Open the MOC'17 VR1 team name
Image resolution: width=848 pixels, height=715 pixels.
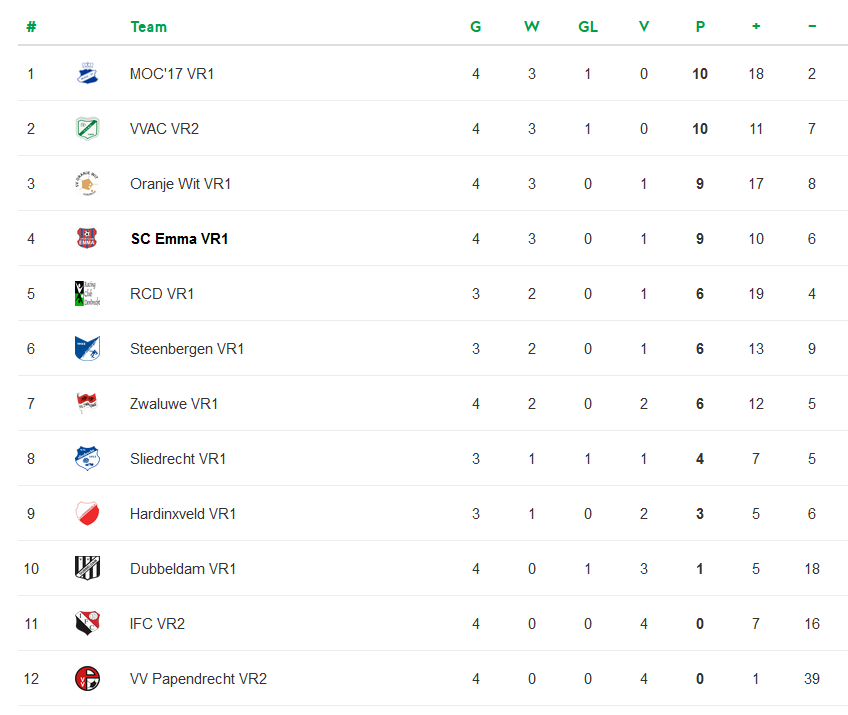point(172,74)
